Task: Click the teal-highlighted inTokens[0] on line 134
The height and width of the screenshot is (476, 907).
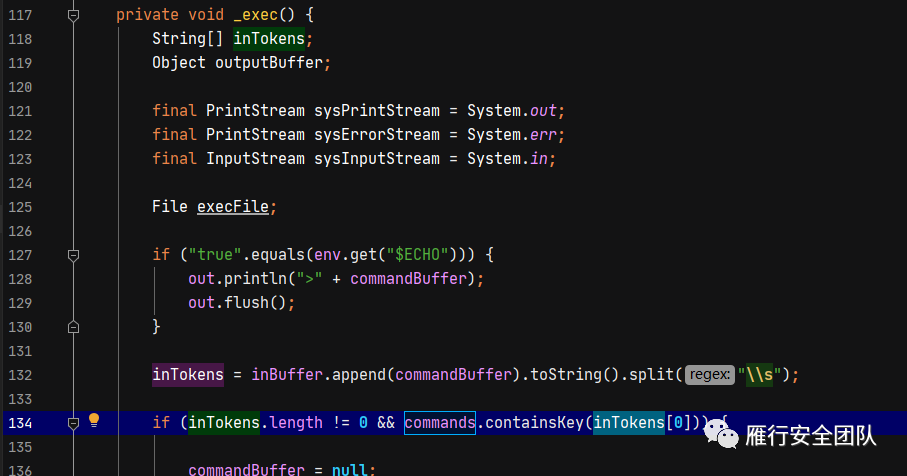Action: 629,423
